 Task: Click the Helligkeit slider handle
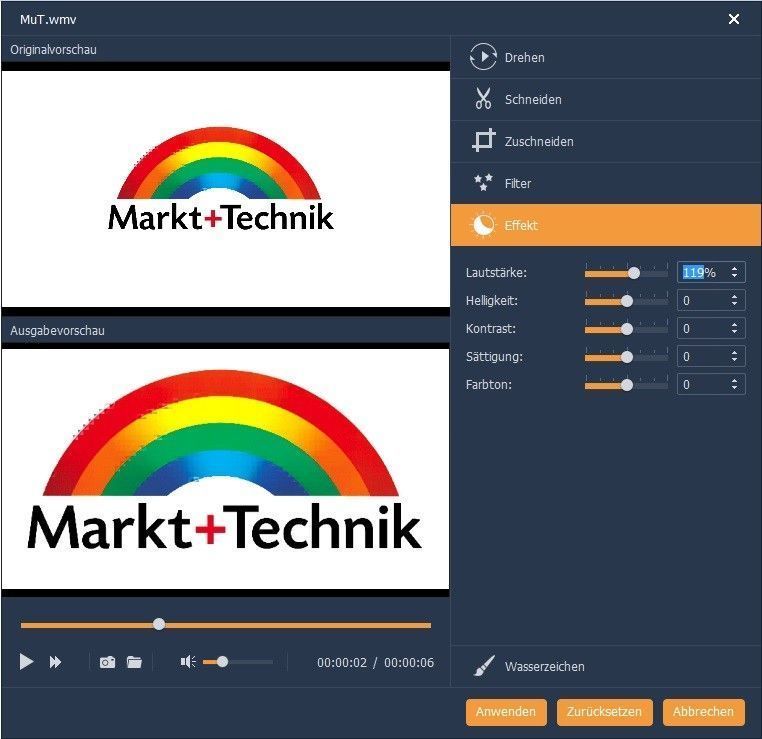(x=627, y=302)
